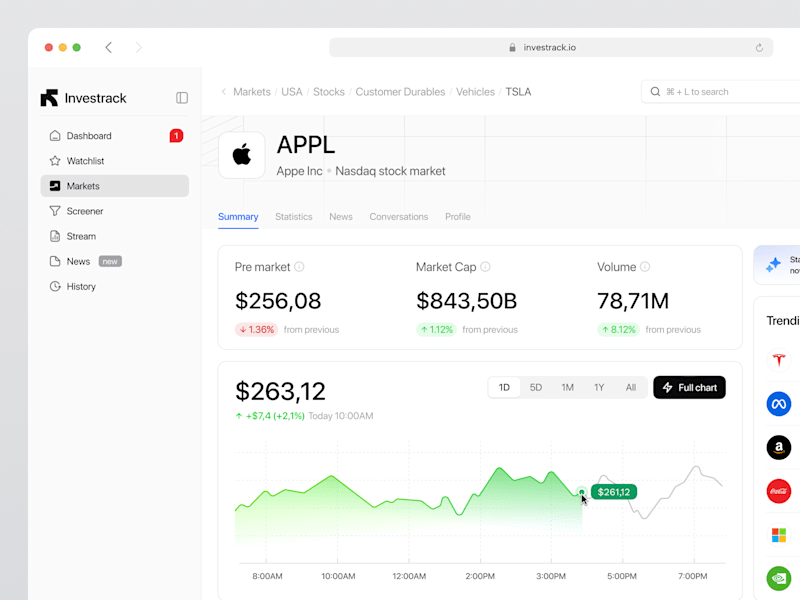This screenshot has width=800, height=600.
Task: Open Customer Durables breadcrumb
Action: [401, 92]
